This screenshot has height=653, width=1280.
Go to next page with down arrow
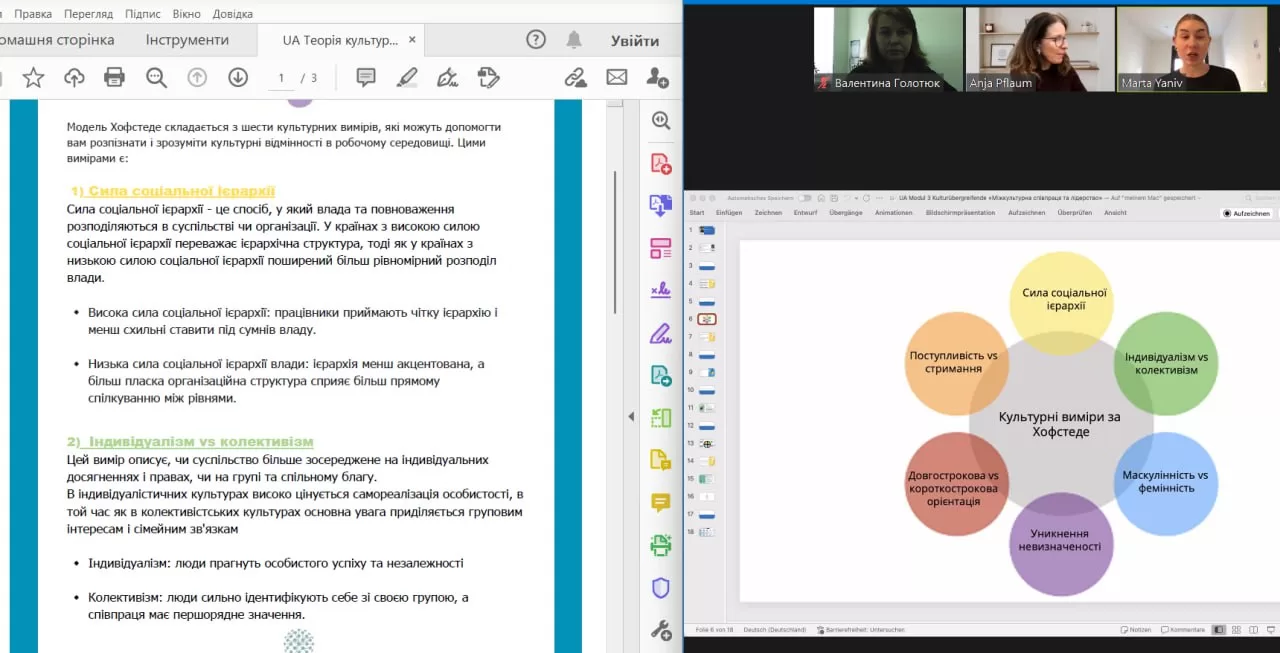click(x=237, y=77)
